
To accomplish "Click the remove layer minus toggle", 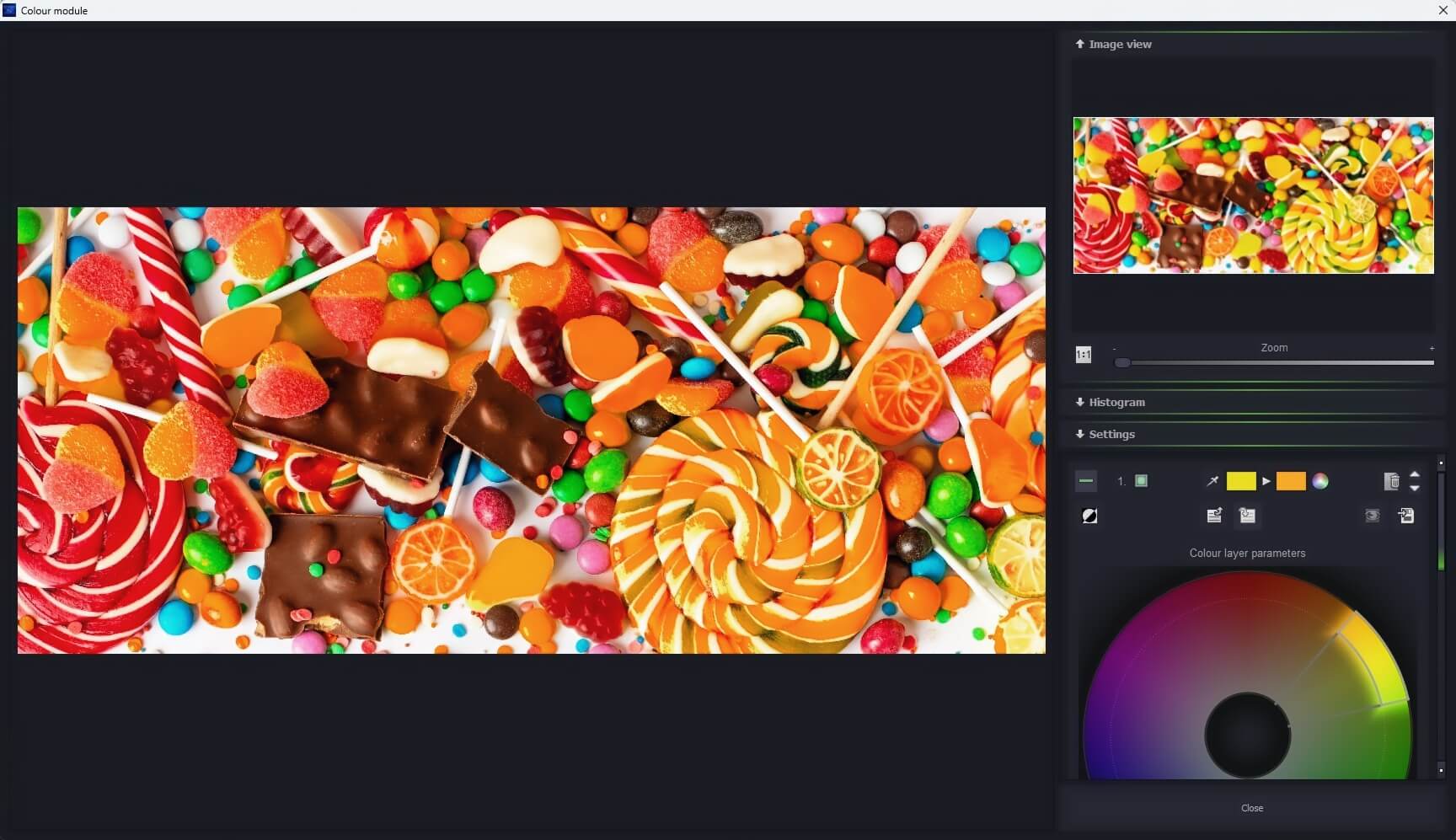I will tap(1085, 480).
